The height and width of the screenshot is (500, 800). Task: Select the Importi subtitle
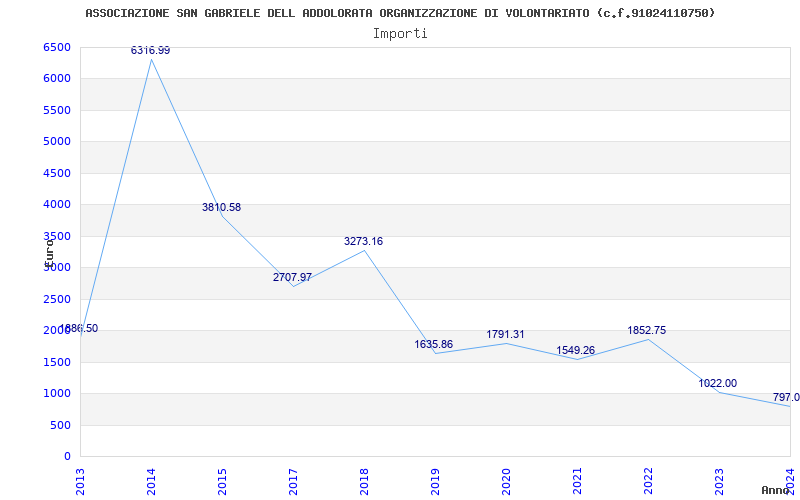point(400,34)
